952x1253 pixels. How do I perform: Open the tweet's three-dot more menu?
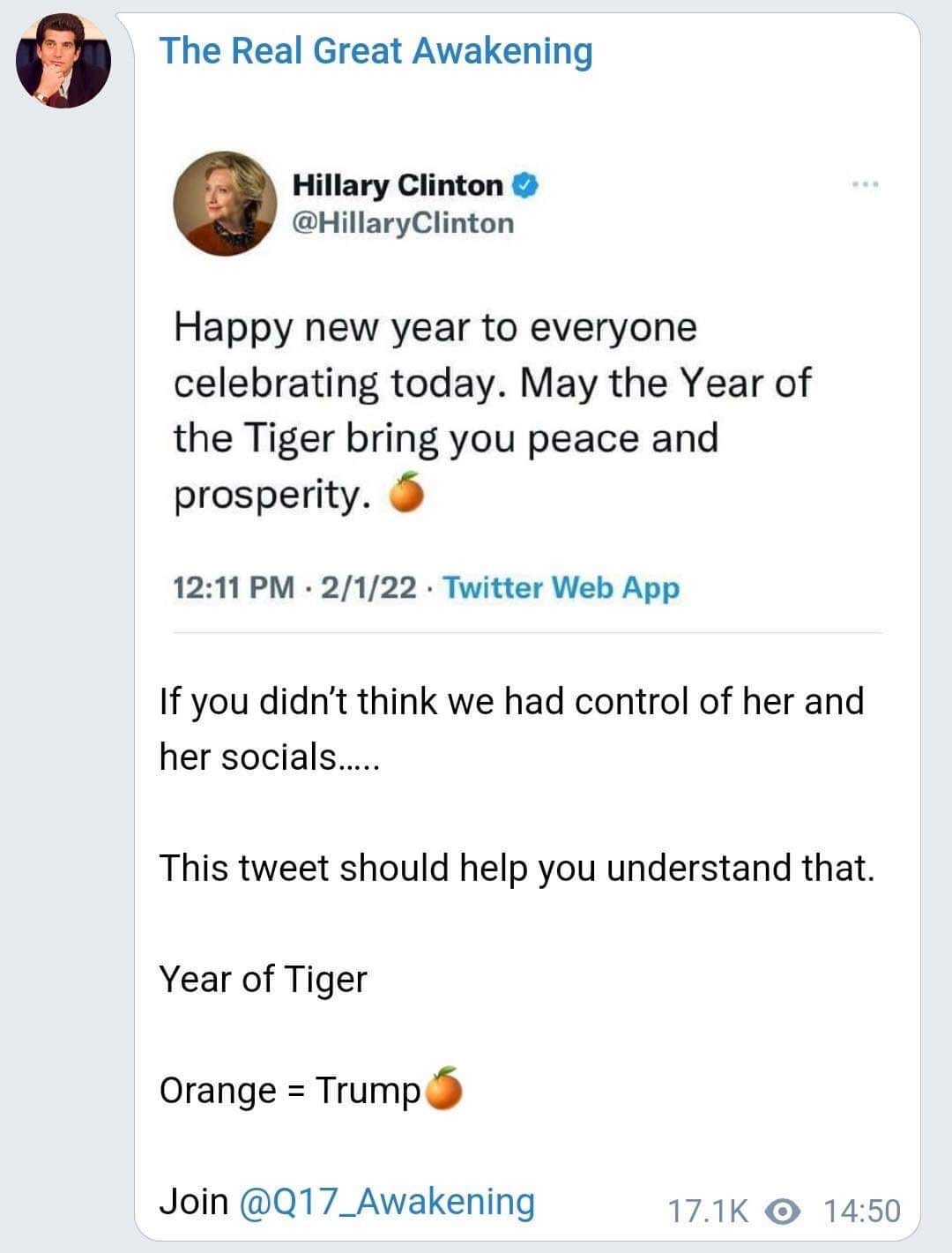[x=866, y=185]
